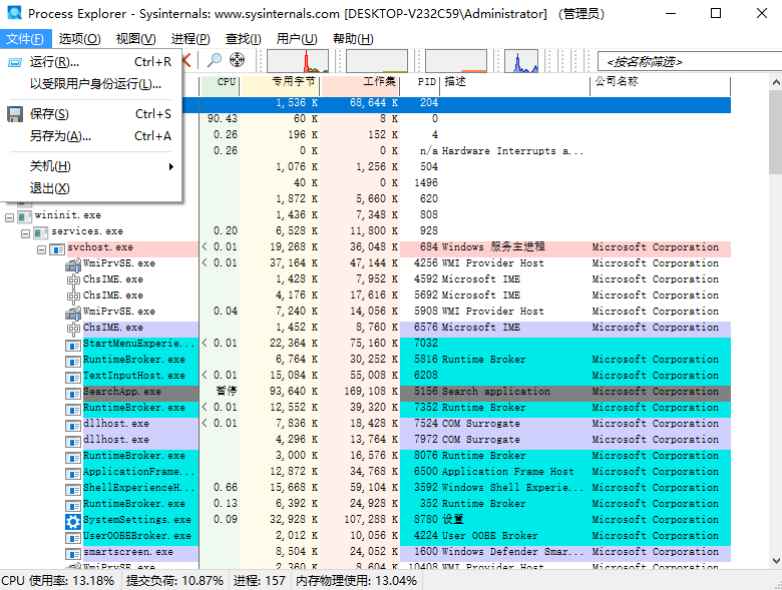Sort by the CPU column header
This screenshot has height=590, width=782.
[x=219, y=82]
